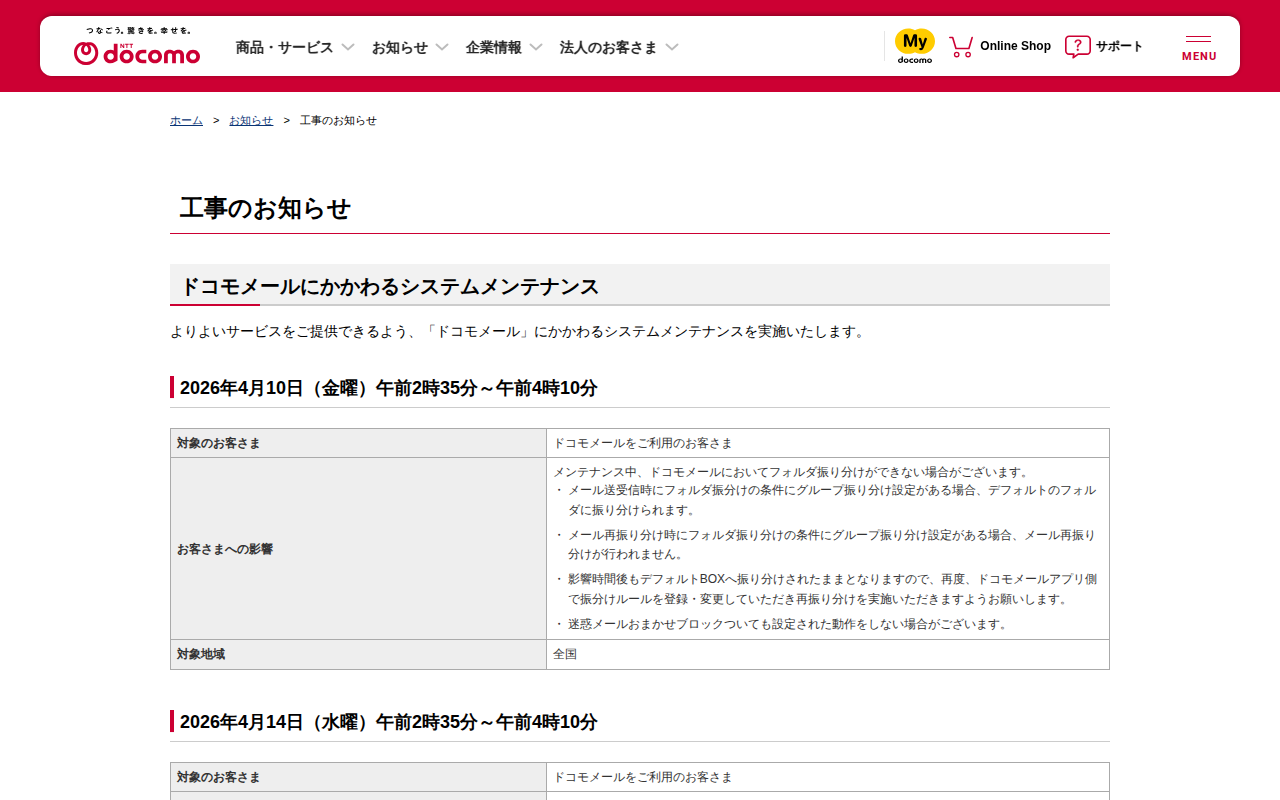Image resolution: width=1280 pixels, height=800 pixels.
Task: Click ドコモメールをご利用のお客さま cell under April 10
Action: tap(828, 443)
